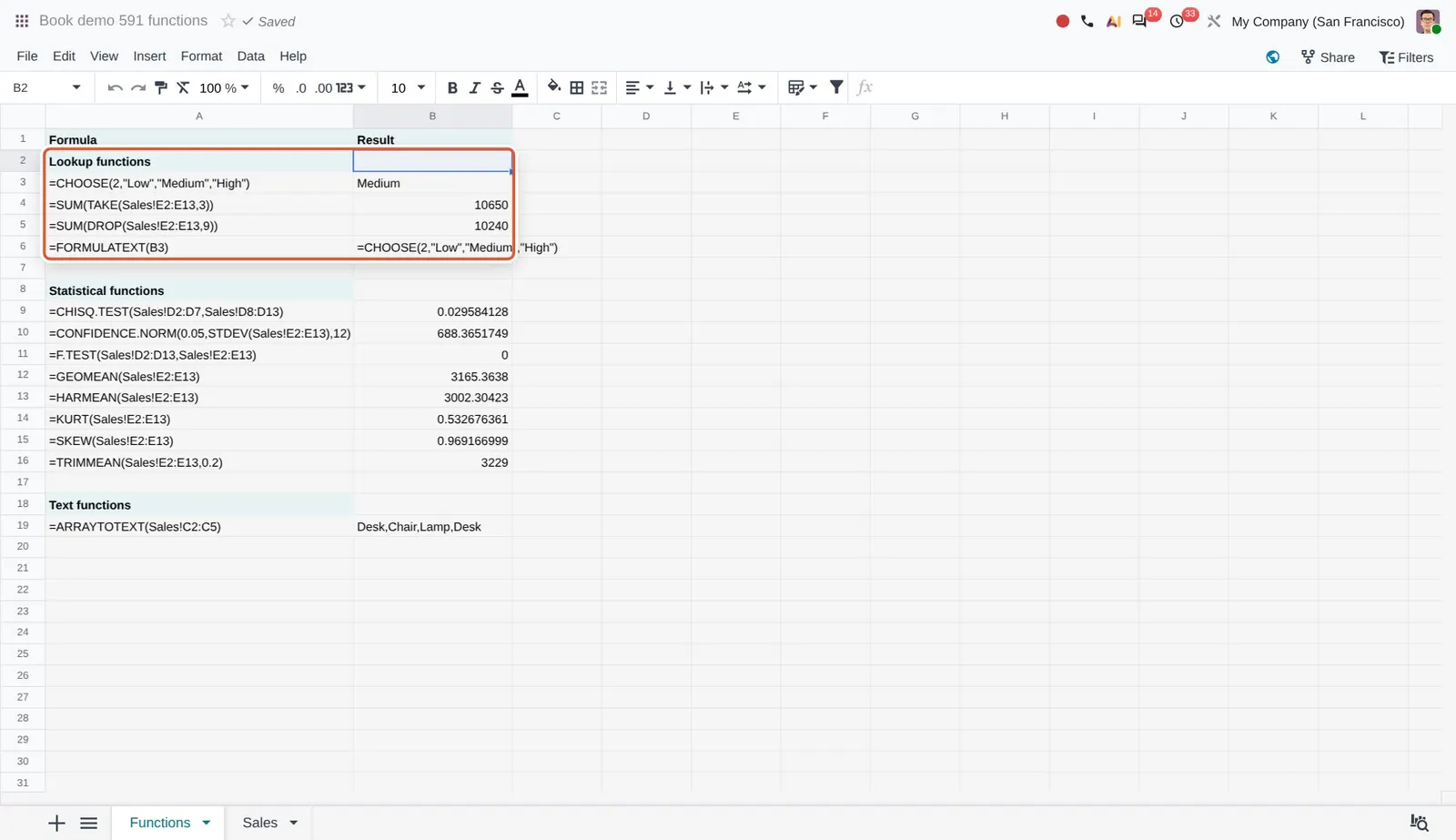Select the Paint format tool

point(160,87)
